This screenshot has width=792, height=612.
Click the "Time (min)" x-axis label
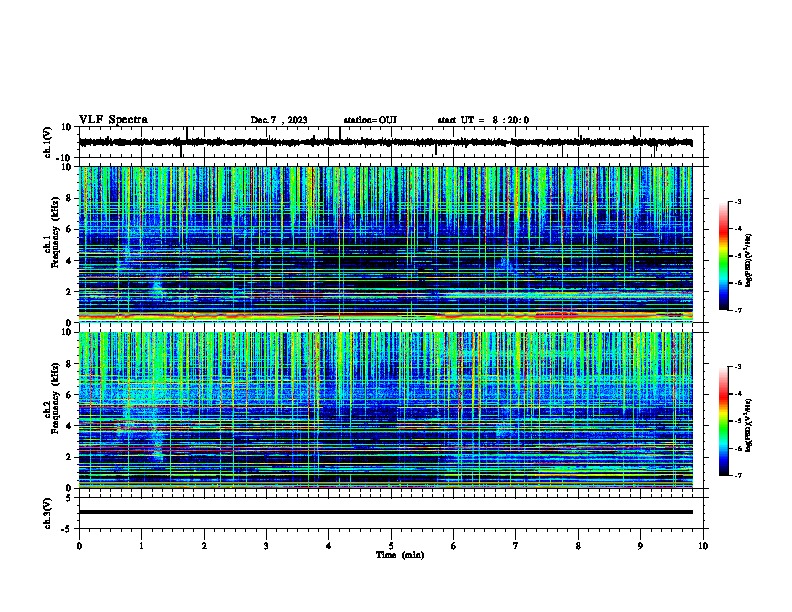click(400, 555)
